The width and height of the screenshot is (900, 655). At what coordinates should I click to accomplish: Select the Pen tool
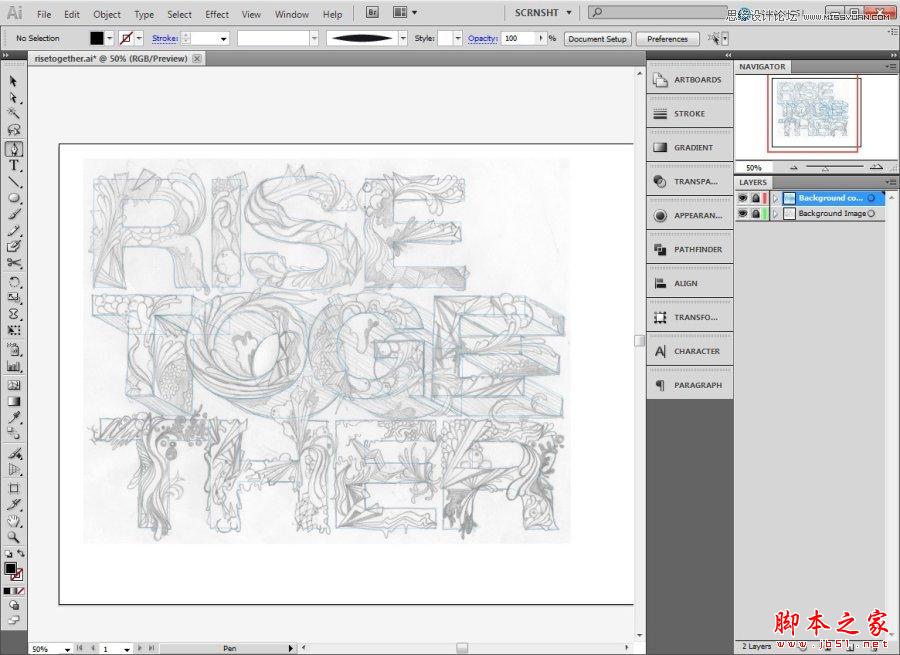tap(13, 148)
